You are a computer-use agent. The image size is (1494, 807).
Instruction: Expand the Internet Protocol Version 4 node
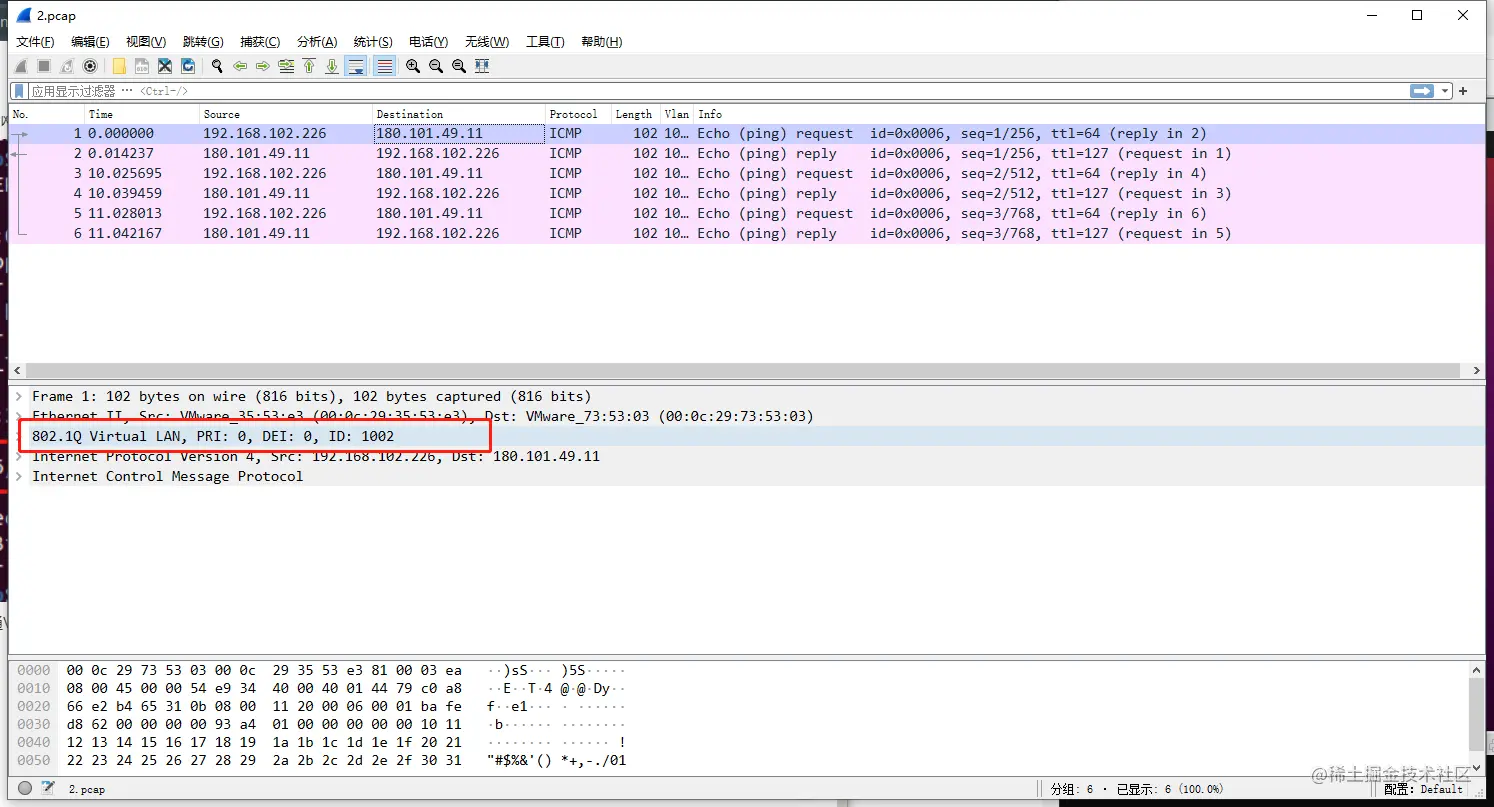[x=19, y=456]
